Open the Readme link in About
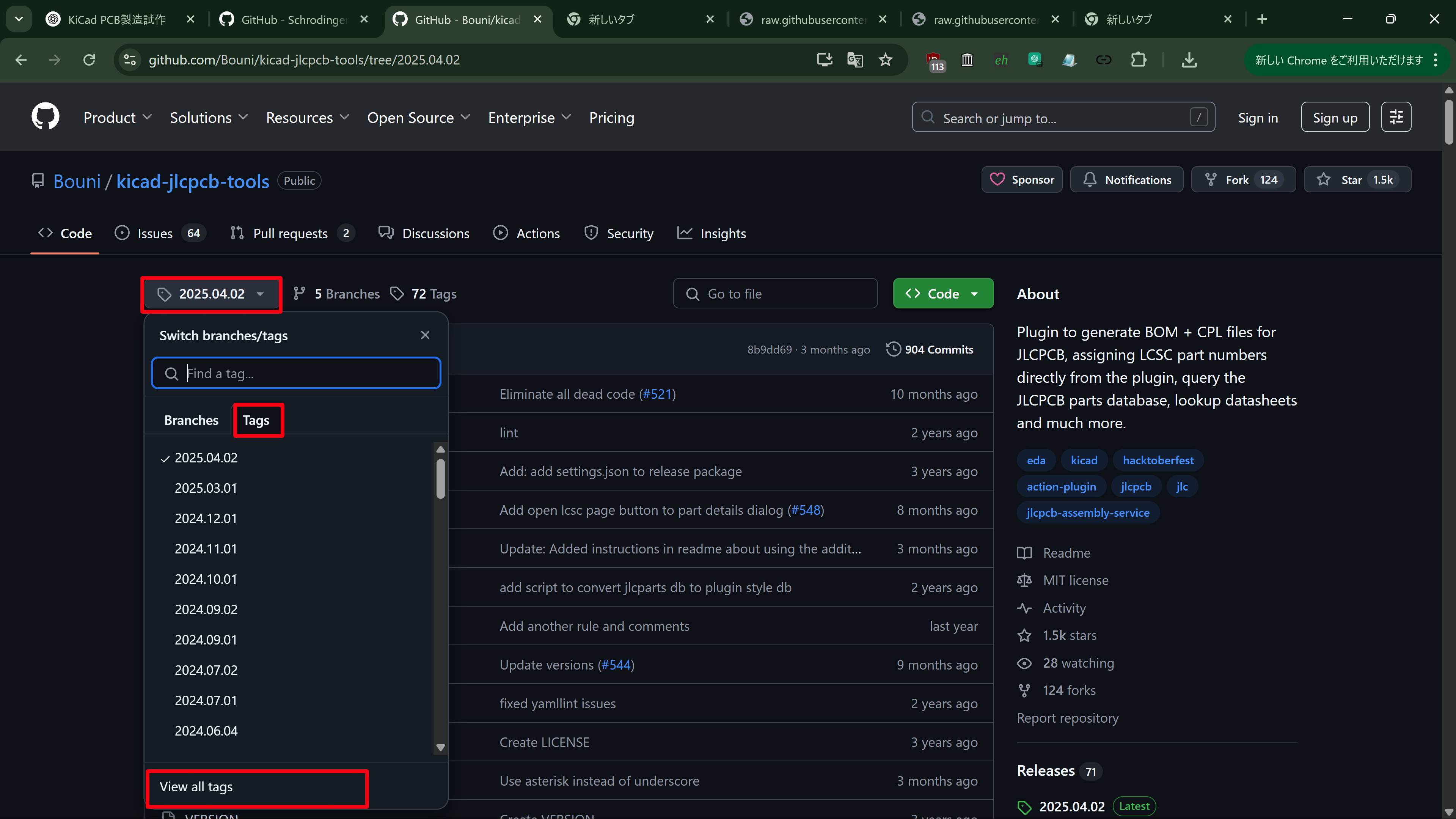This screenshot has height=819, width=1456. tap(1054, 553)
